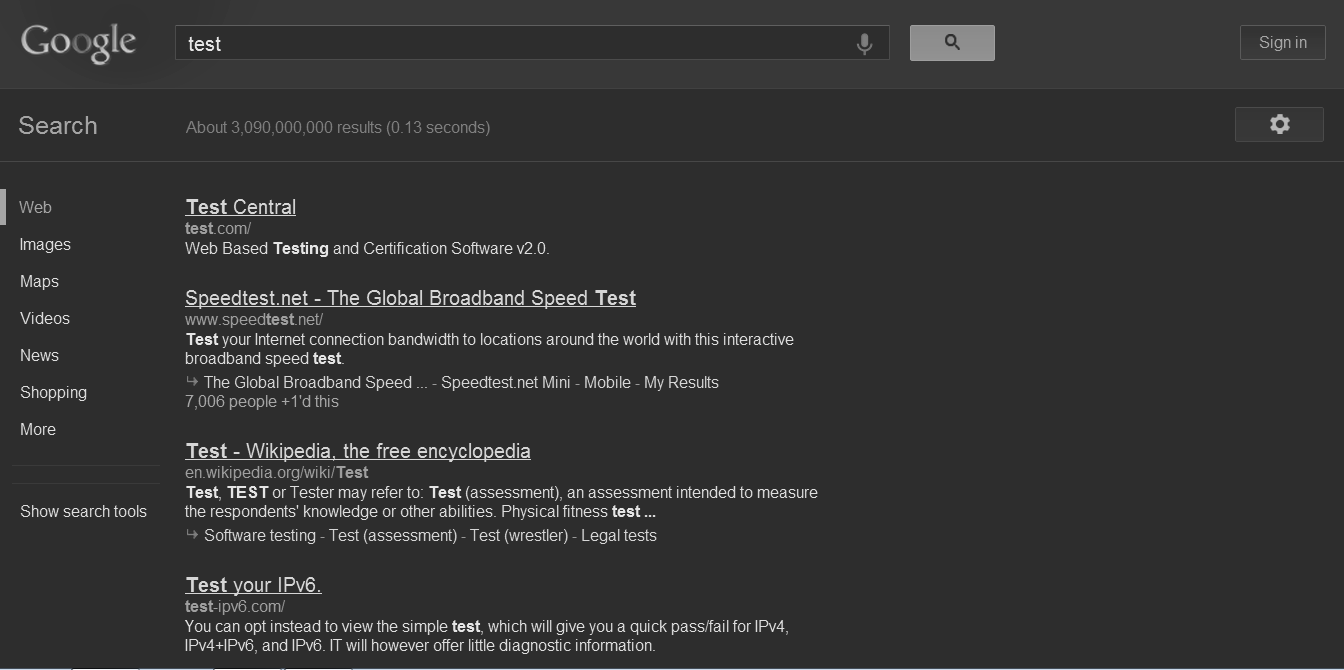Click the test.com/ URL text
1344x670 pixels.
click(218, 228)
